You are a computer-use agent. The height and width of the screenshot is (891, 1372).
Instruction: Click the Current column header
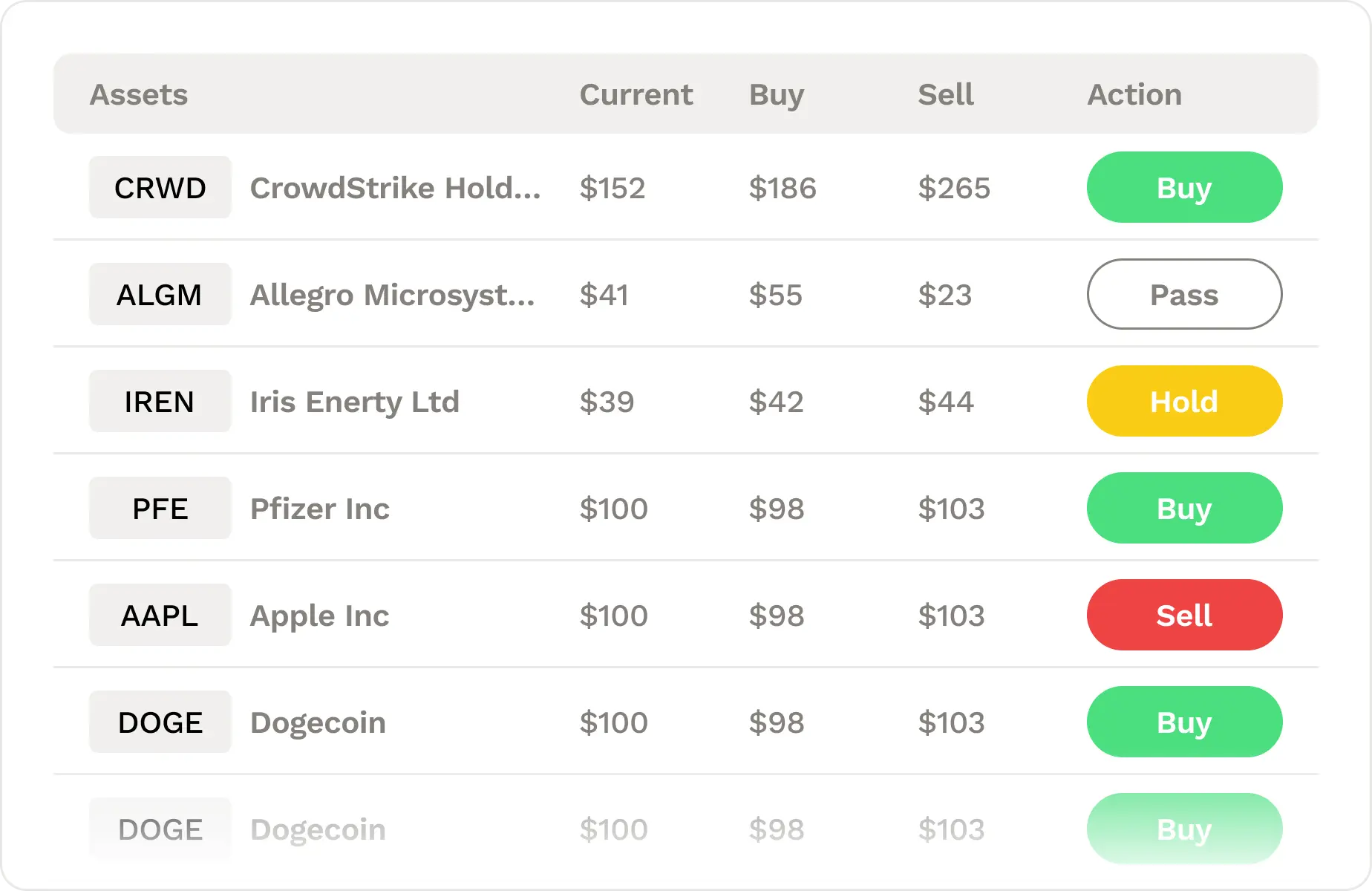tap(636, 94)
